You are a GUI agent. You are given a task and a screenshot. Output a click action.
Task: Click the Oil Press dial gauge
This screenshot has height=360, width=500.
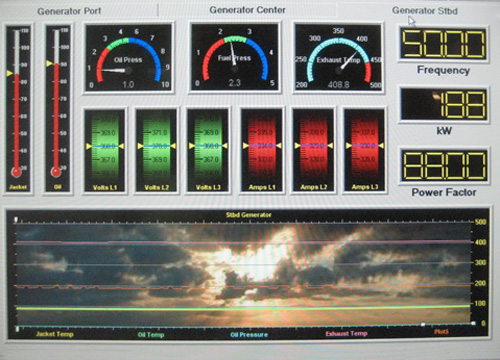[x=129, y=58]
